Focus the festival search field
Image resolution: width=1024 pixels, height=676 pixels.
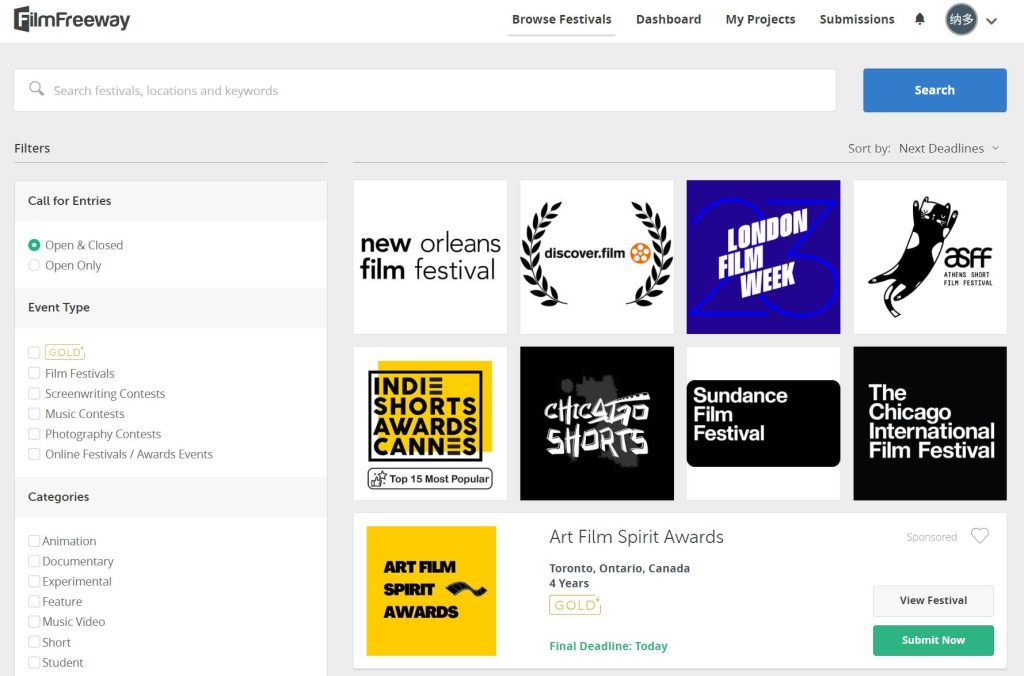pyautogui.click(x=424, y=90)
